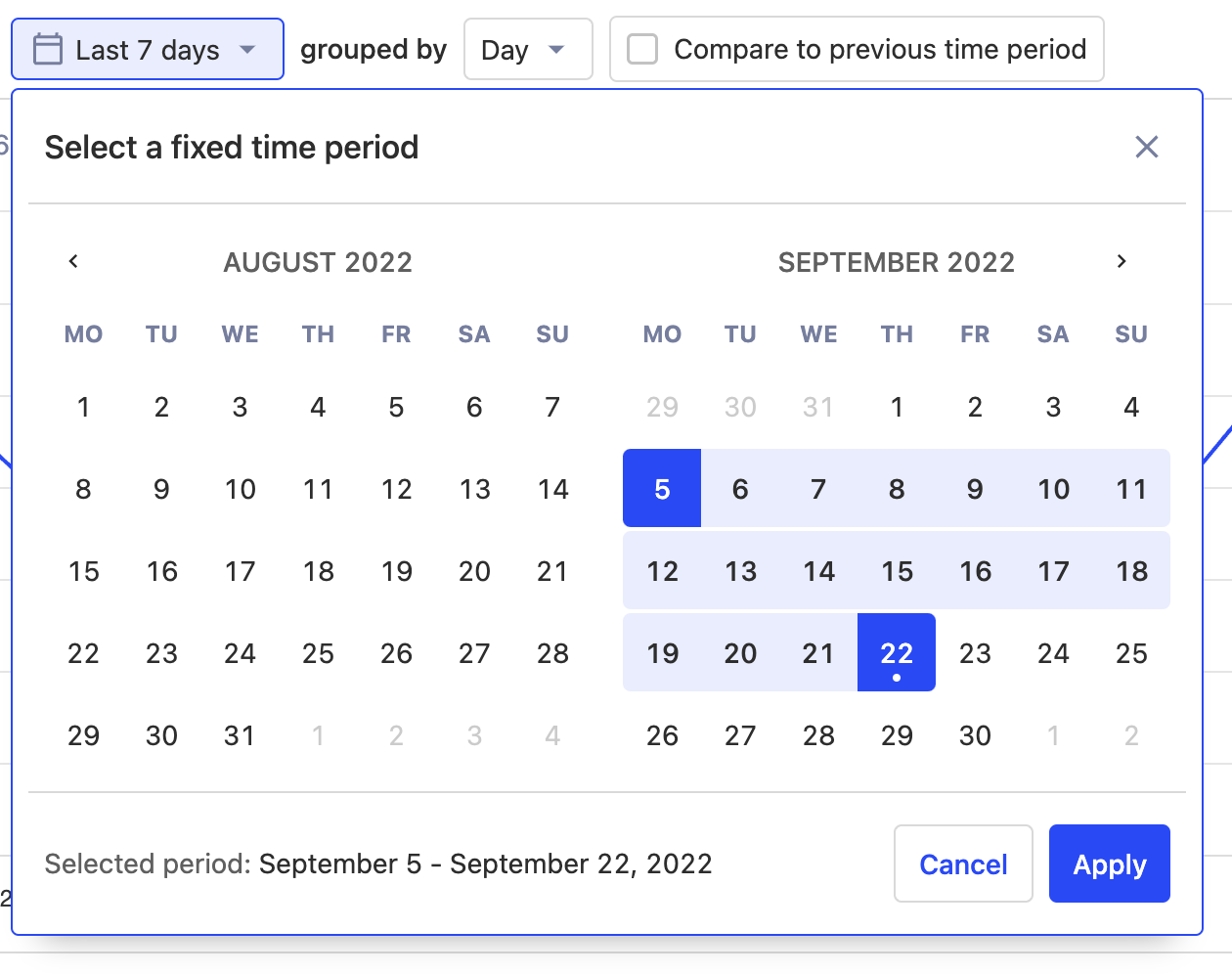Select September 22 end date

pos(897,652)
